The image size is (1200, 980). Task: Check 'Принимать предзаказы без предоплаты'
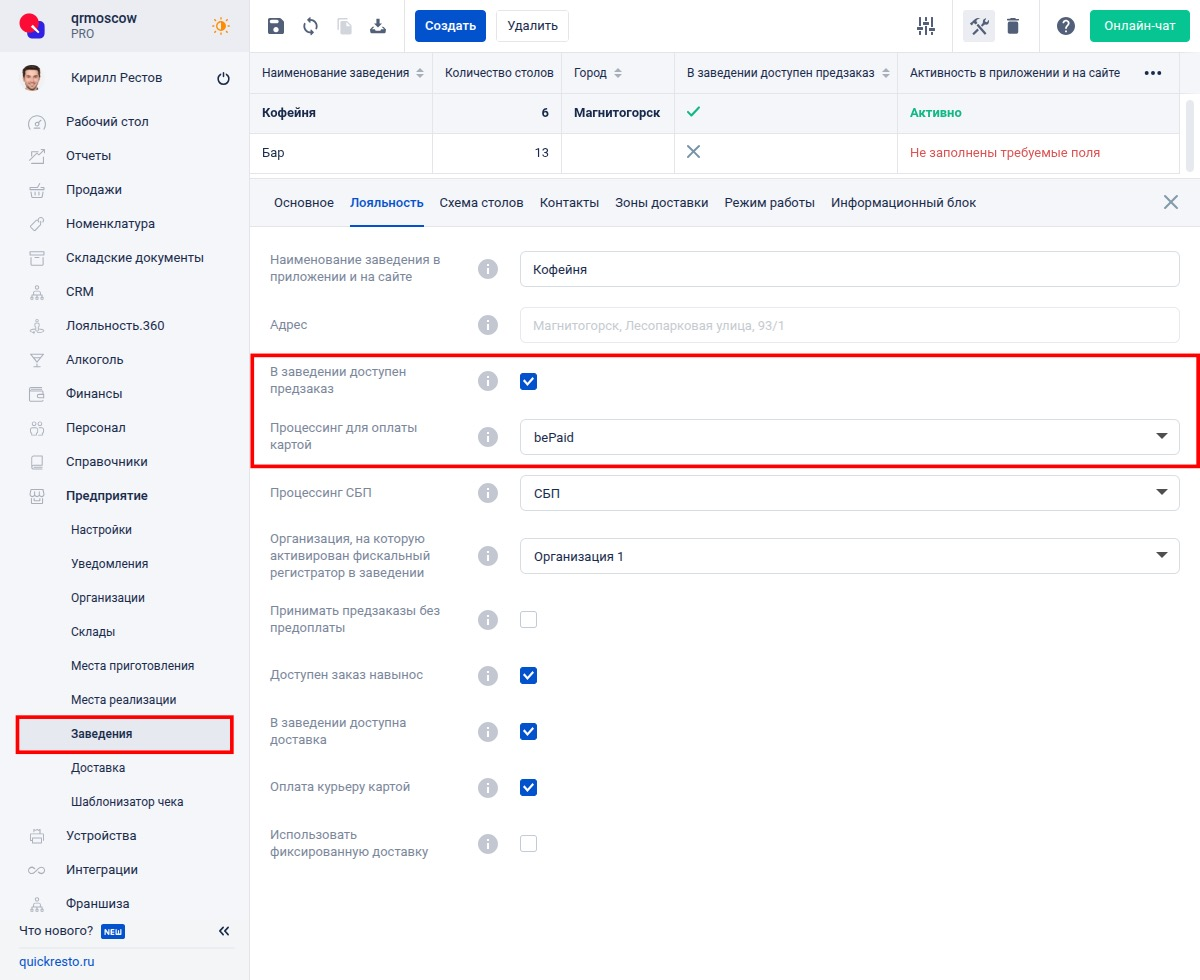[x=528, y=619]
